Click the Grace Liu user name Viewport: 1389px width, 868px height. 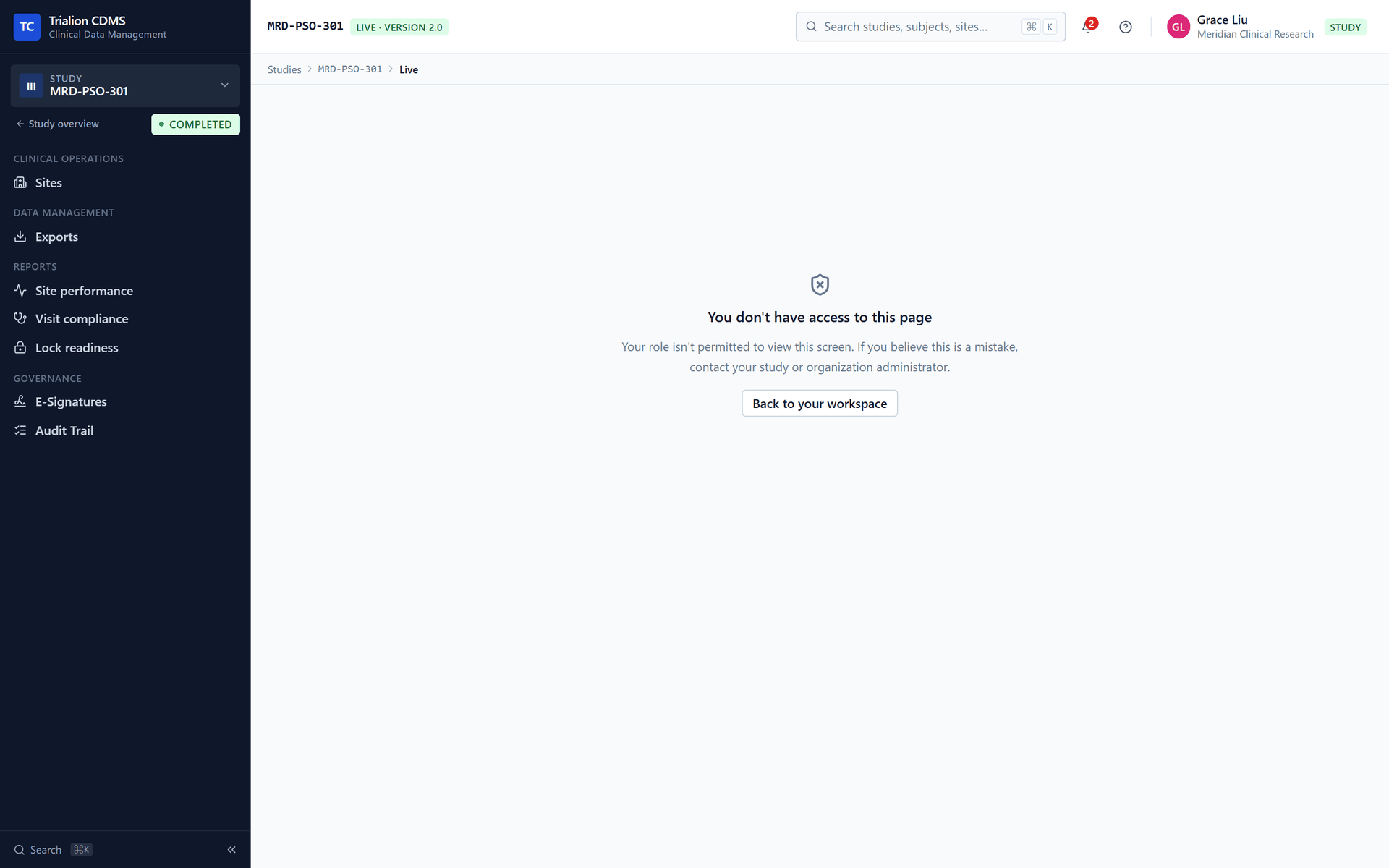[x=1222, y=20]
